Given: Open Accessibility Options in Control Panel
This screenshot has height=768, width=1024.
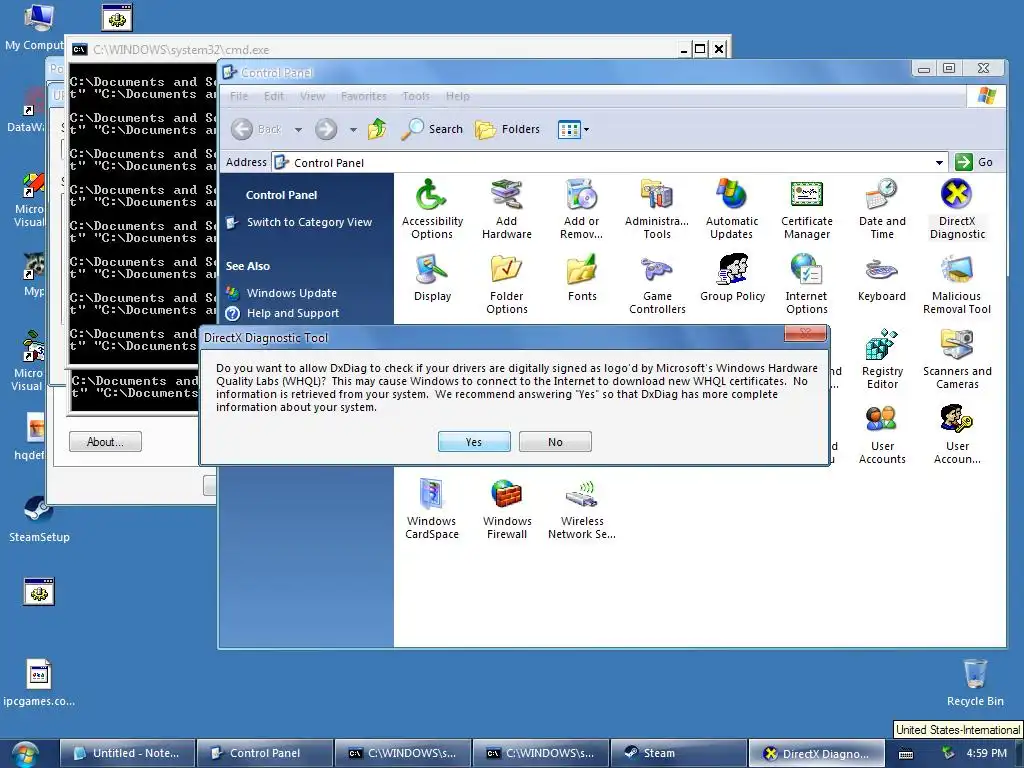Looking at the screenshot, I should [432, 209].
